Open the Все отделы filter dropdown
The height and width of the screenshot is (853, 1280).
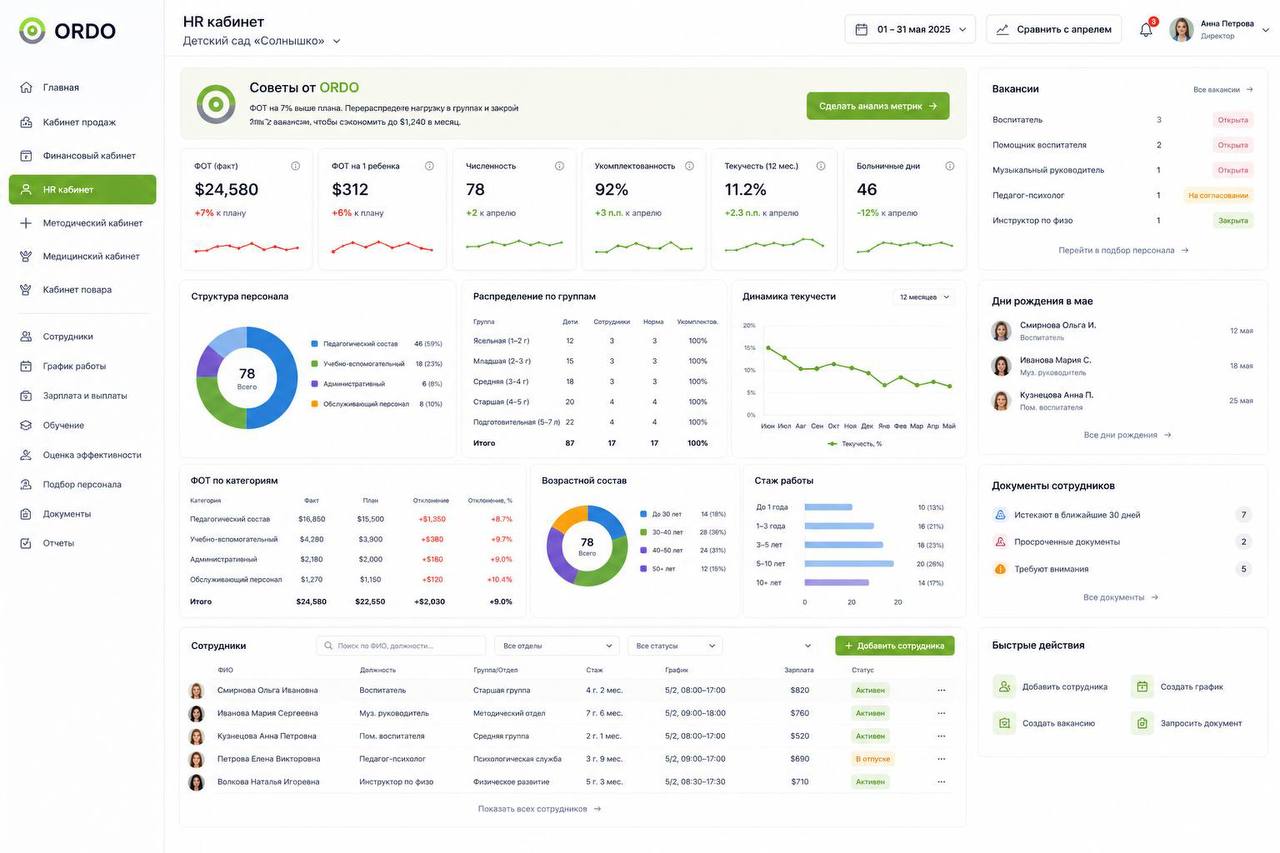pyautogui.click(x=557, y=646)
